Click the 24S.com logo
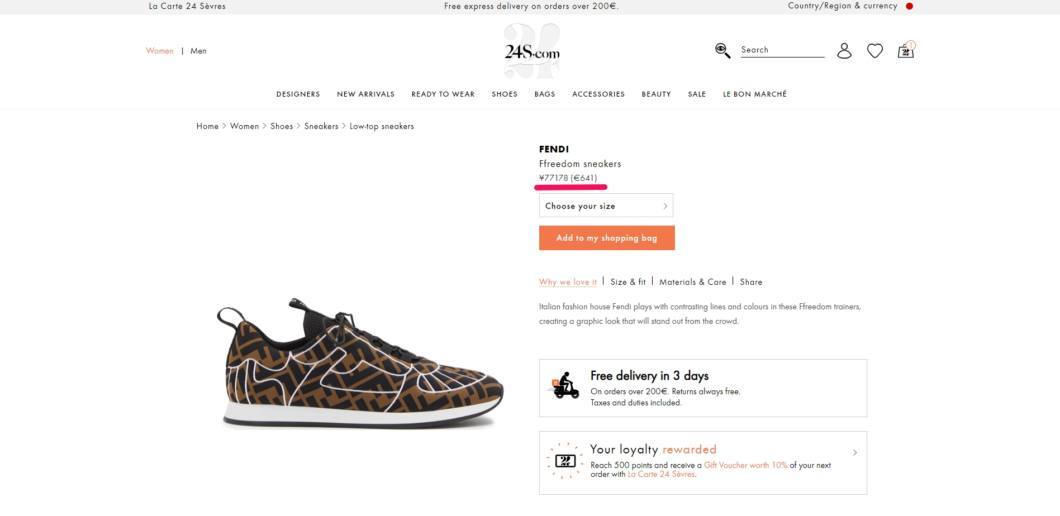The width and height of the screenshot is (1060, 516). (532, 51)
